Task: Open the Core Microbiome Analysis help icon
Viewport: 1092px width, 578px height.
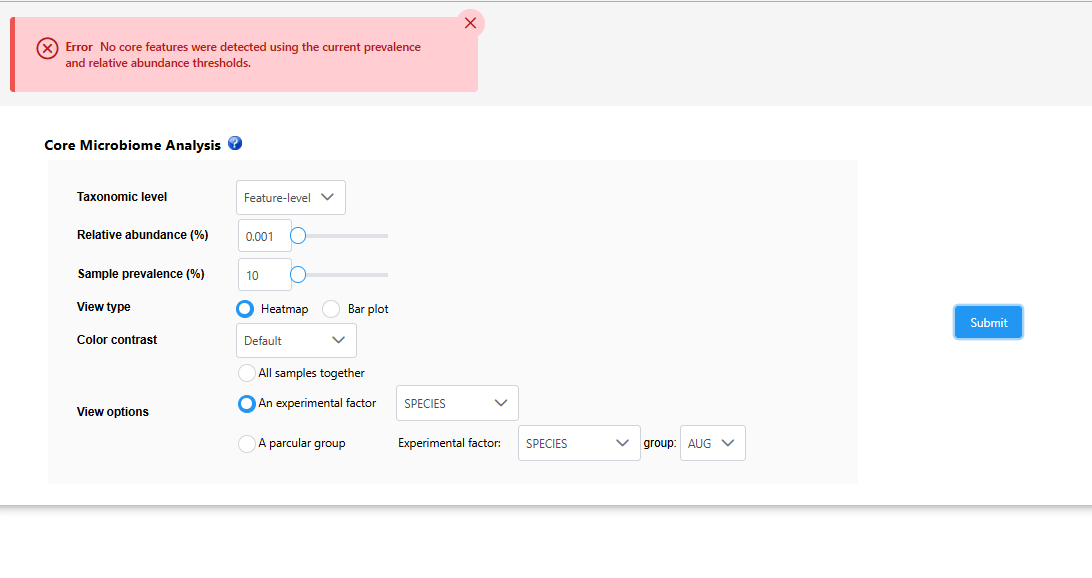Action: click(x=235, y=144)
